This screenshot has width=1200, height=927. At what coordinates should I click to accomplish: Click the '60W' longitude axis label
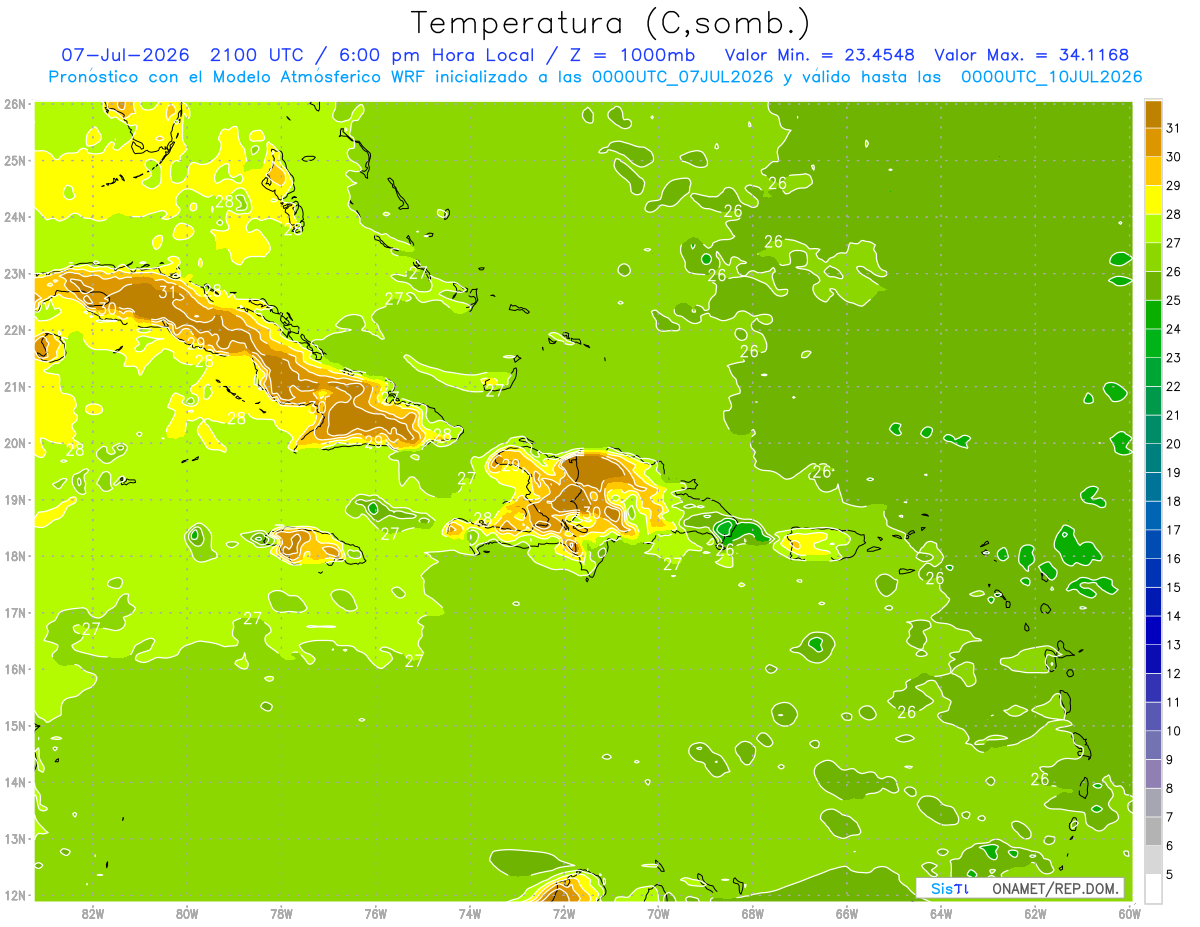(1129, 913)
